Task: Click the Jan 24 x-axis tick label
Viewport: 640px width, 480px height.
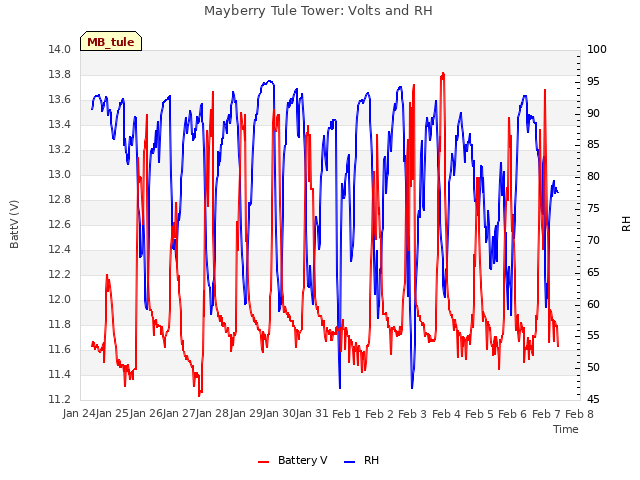Action: pos(79,414)
